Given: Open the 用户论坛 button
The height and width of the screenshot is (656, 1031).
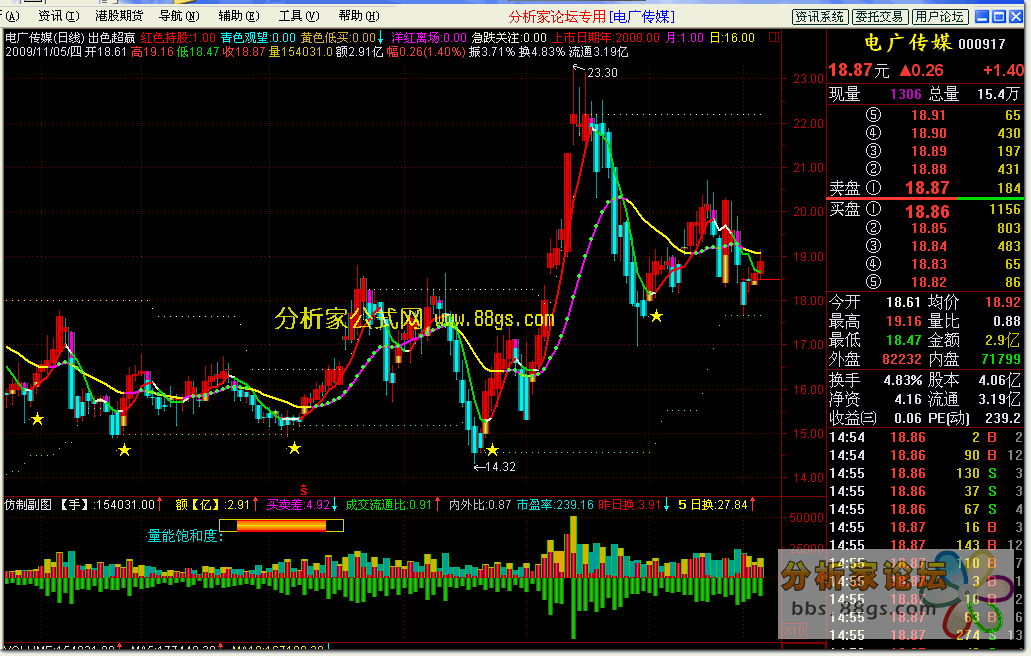Looking at the screenshot, I should pyautogui.click(x=940, y=16).
